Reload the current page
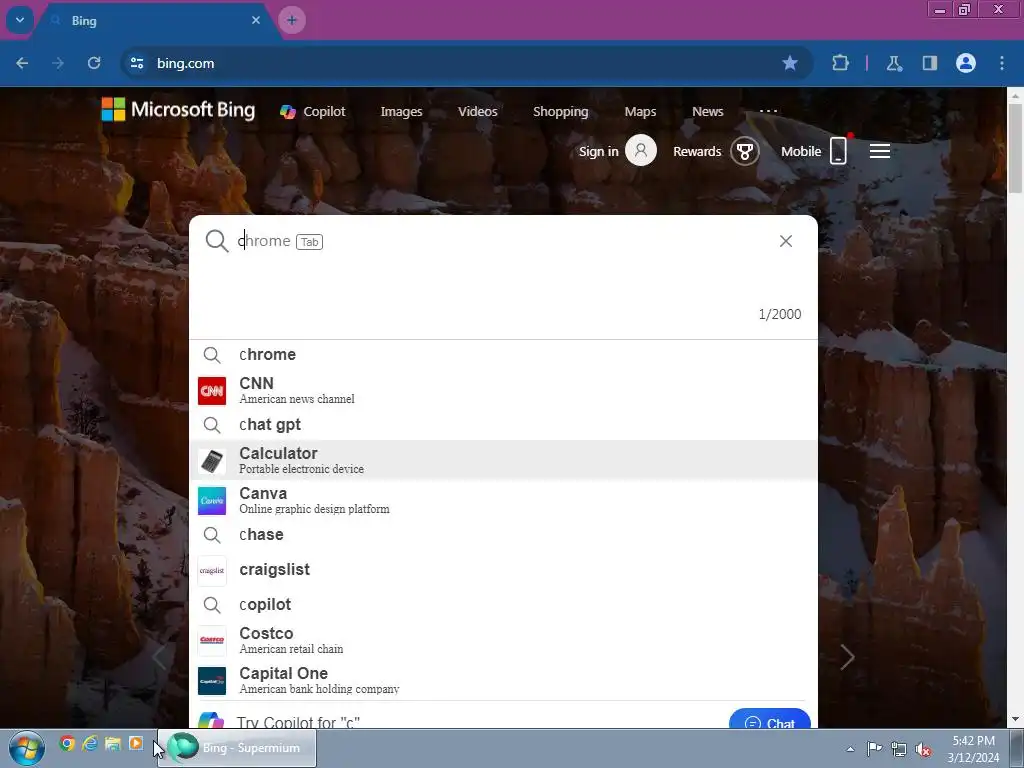 click(x=94, y=63)
